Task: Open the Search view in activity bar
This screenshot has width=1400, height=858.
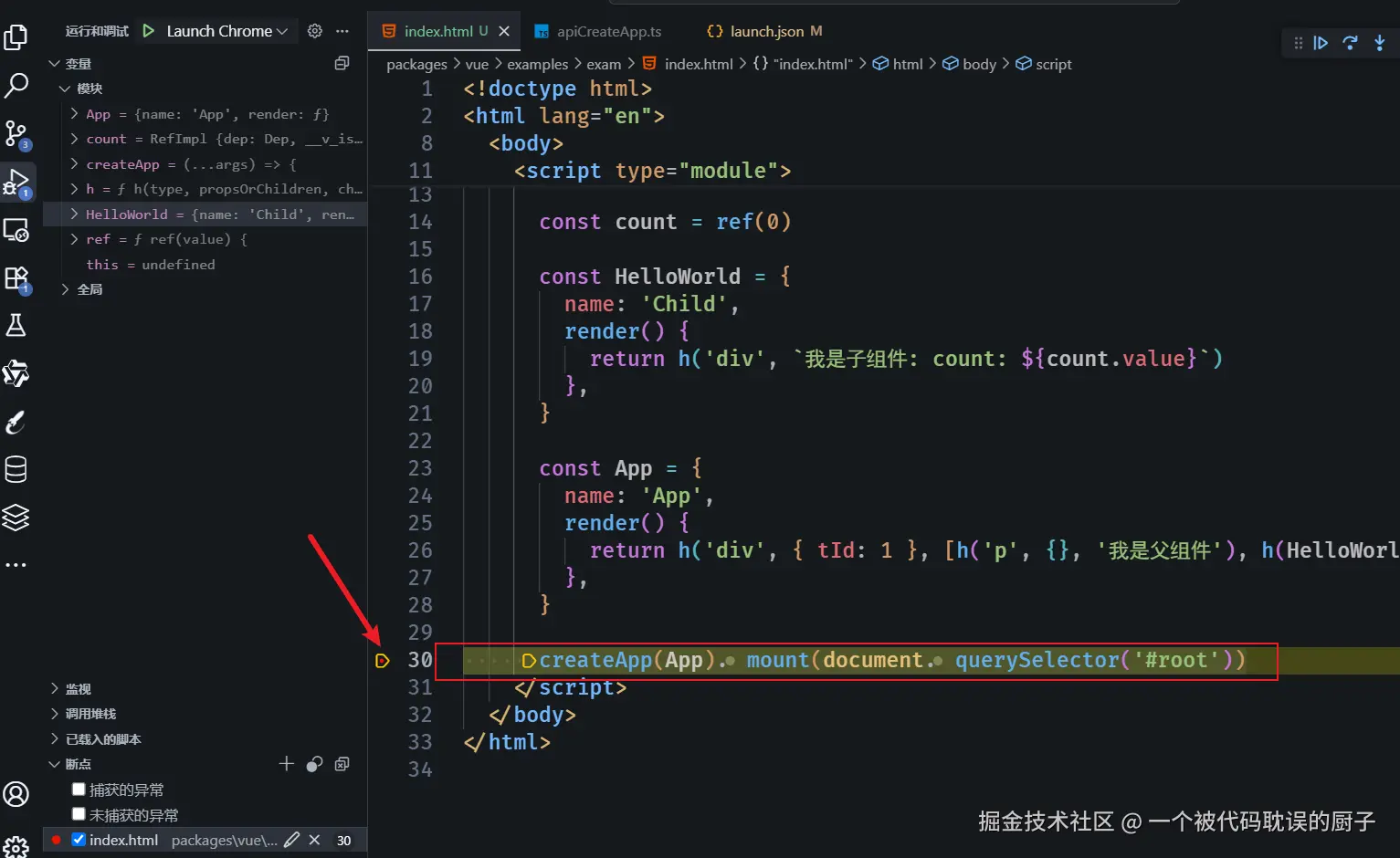Action: pyautogui.click(x=16, y=86)
